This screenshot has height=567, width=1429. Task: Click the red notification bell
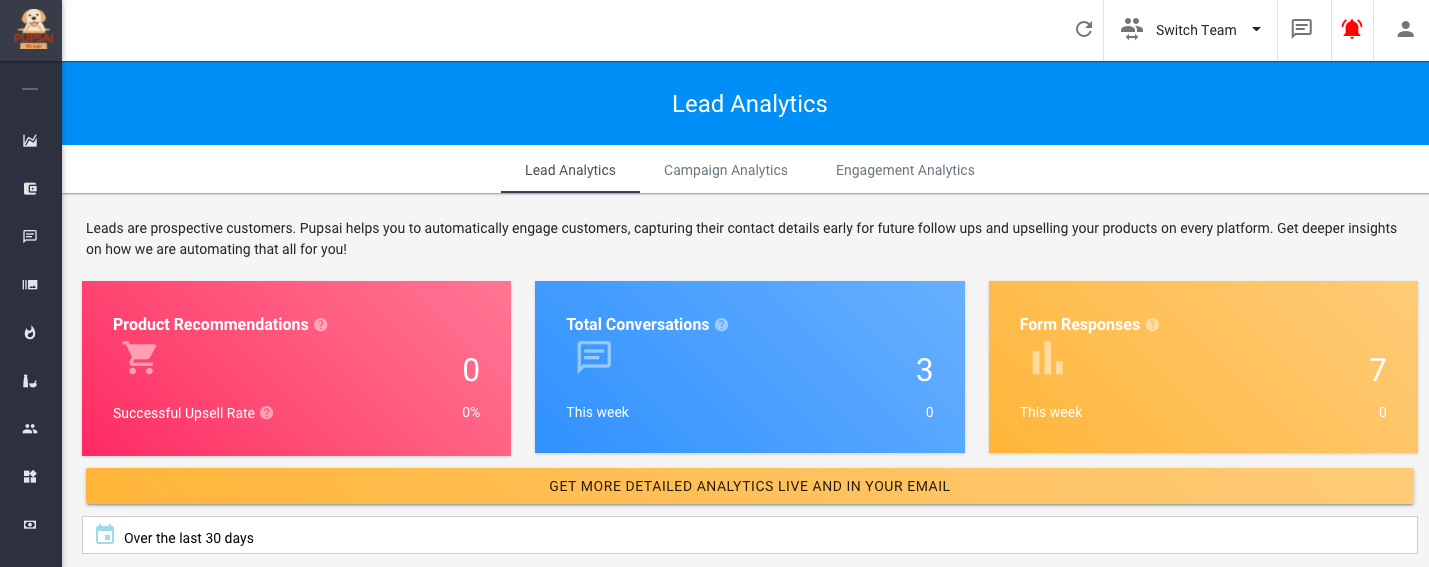(1352, 30)
